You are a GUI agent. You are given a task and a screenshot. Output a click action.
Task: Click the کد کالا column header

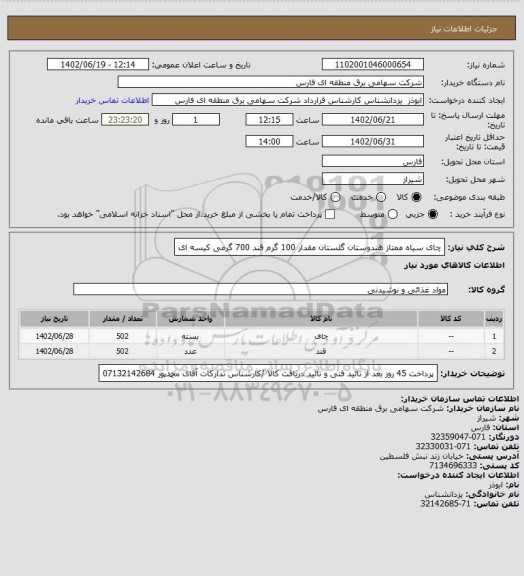(x=451, y=318)
